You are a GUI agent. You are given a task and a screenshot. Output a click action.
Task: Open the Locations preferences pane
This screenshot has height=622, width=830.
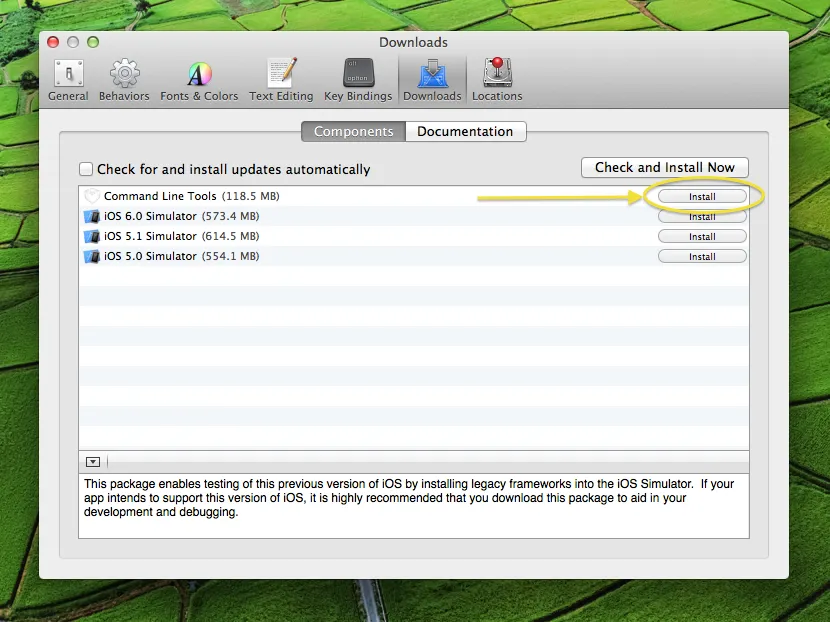point(497,78)
